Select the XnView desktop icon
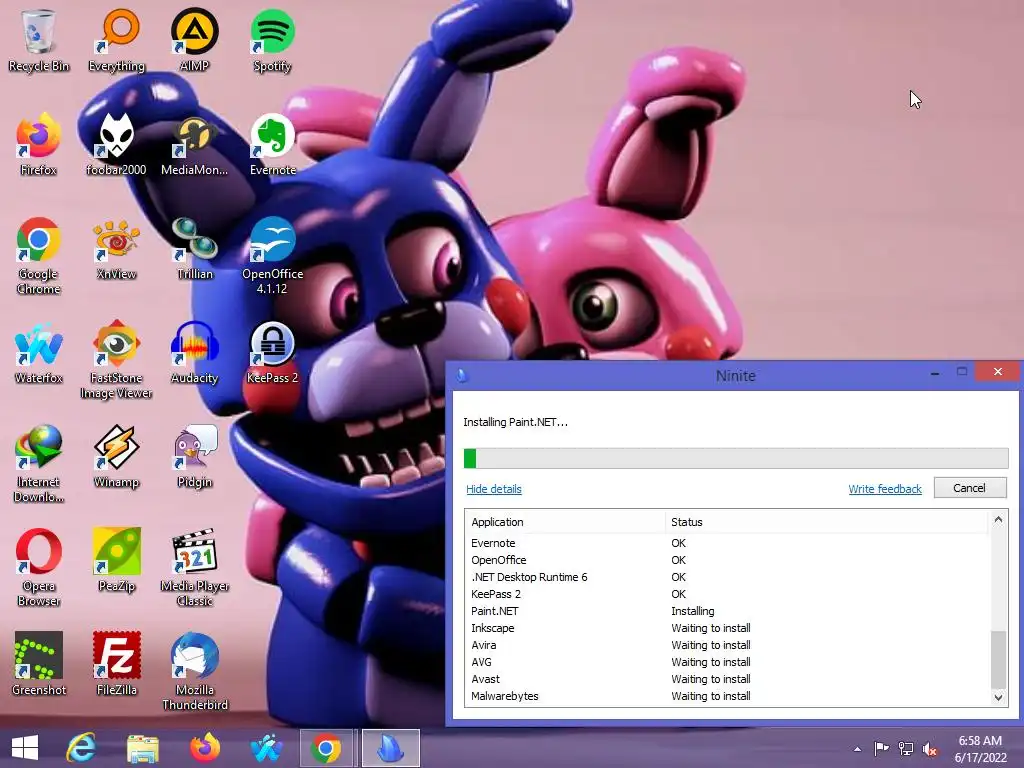This screenshot has height=768, width=1024. (x=116, y=248)
